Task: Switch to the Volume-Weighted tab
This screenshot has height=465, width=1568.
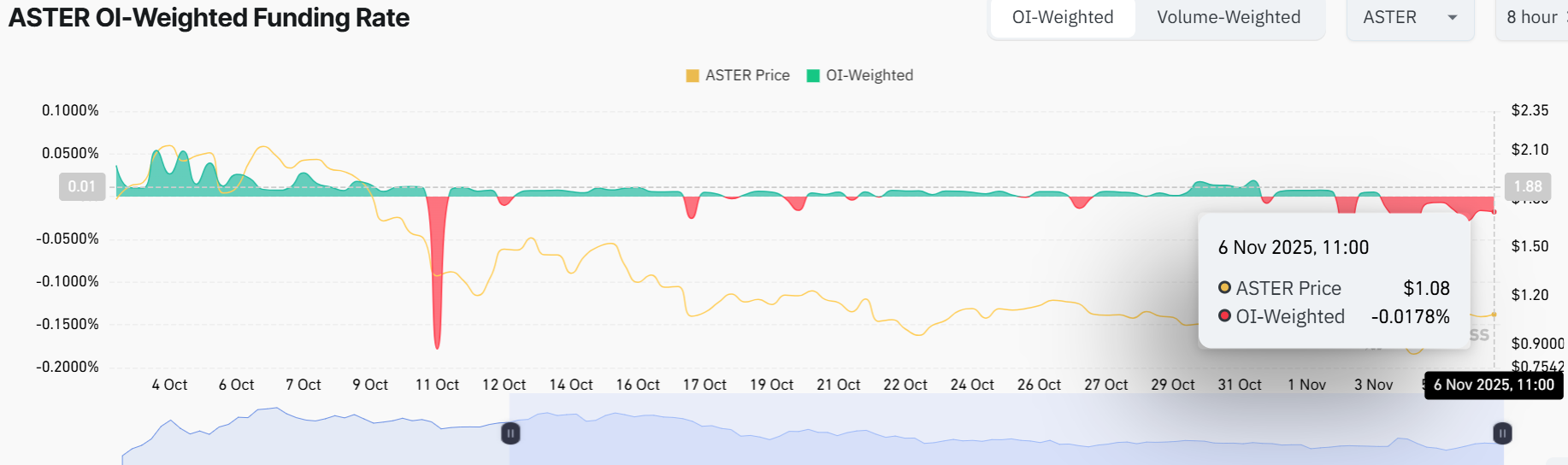Action: tap(1228, 18)
